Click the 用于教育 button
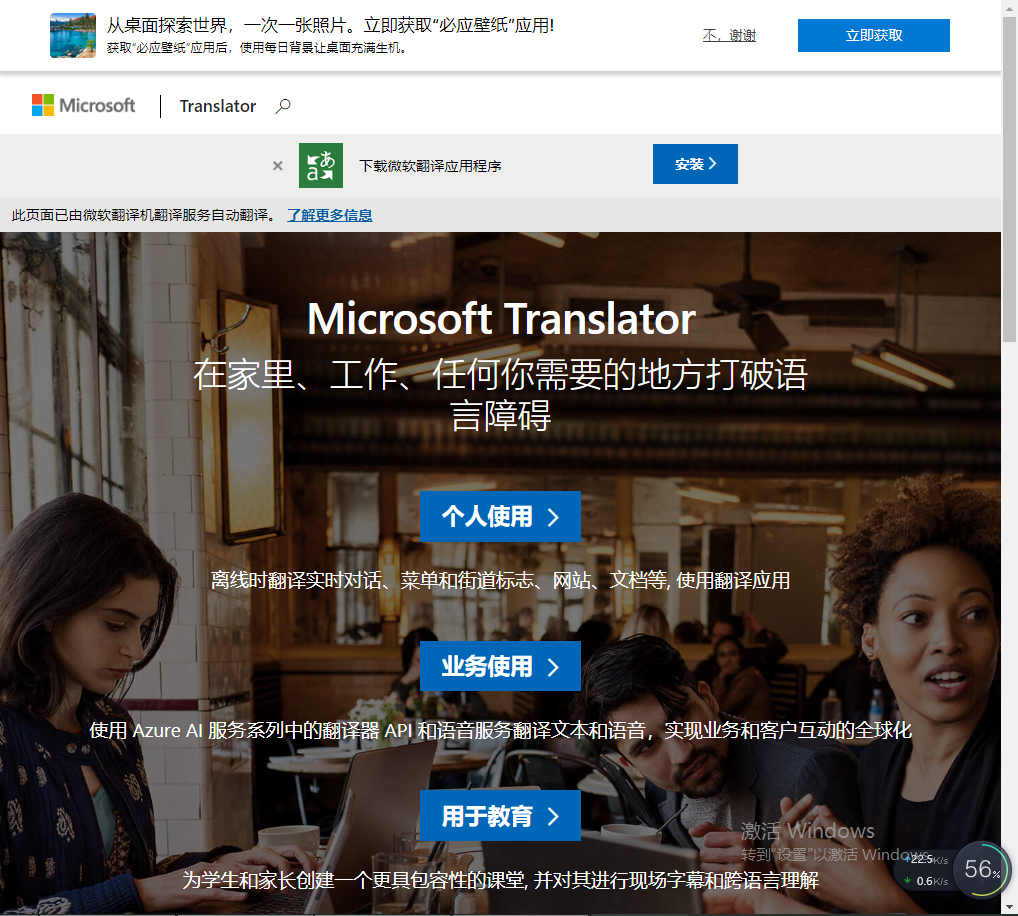Image resolution: width=1018 pixels, height=916 pixels. [x=500, y=816]
